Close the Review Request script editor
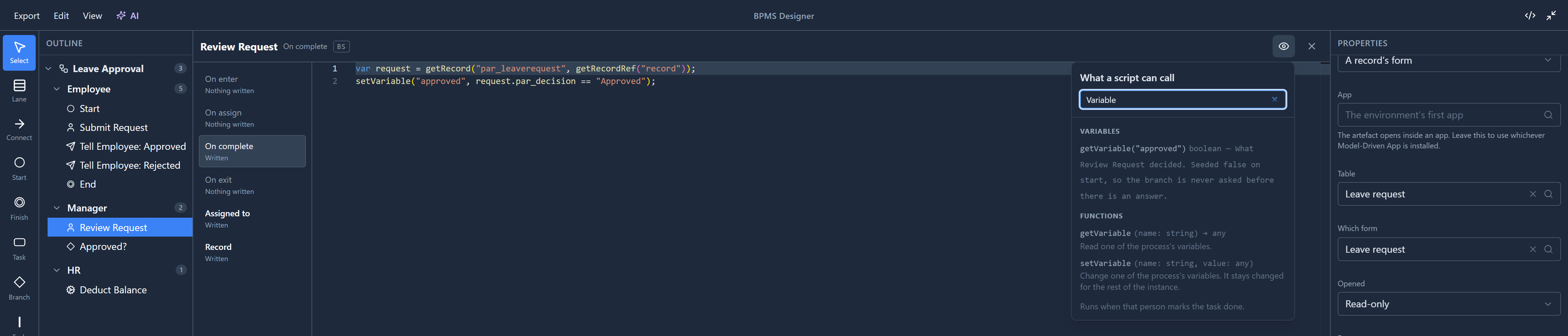Viewport: 1568px width, 336px height. click(1311, 46)
